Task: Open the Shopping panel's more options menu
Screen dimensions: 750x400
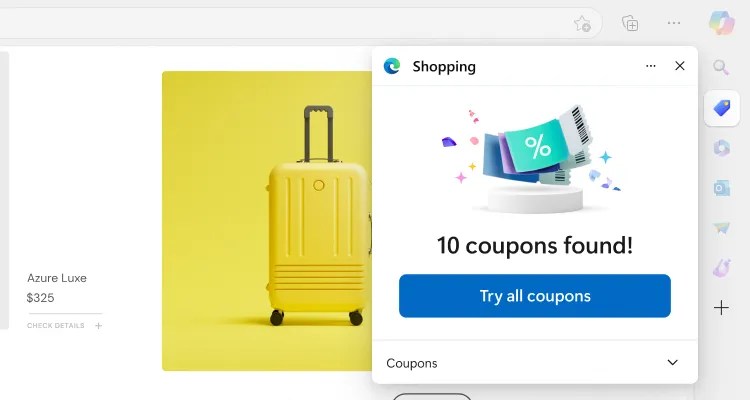Action: 651,66
